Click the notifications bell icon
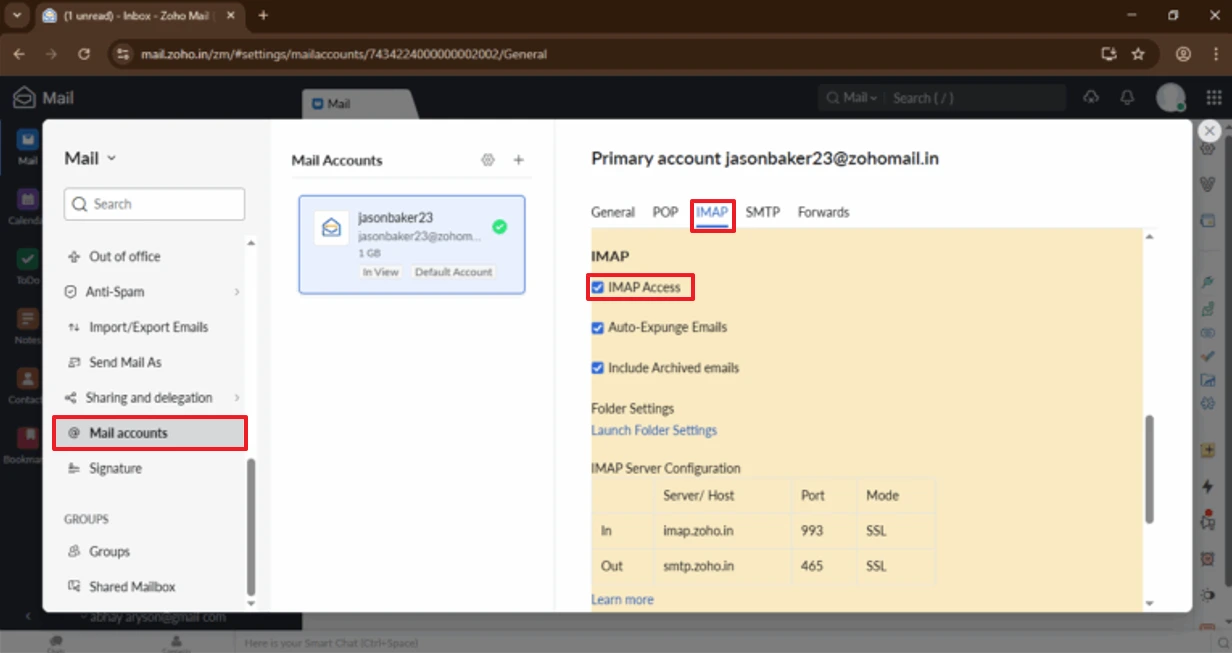 pos(1127,97)
